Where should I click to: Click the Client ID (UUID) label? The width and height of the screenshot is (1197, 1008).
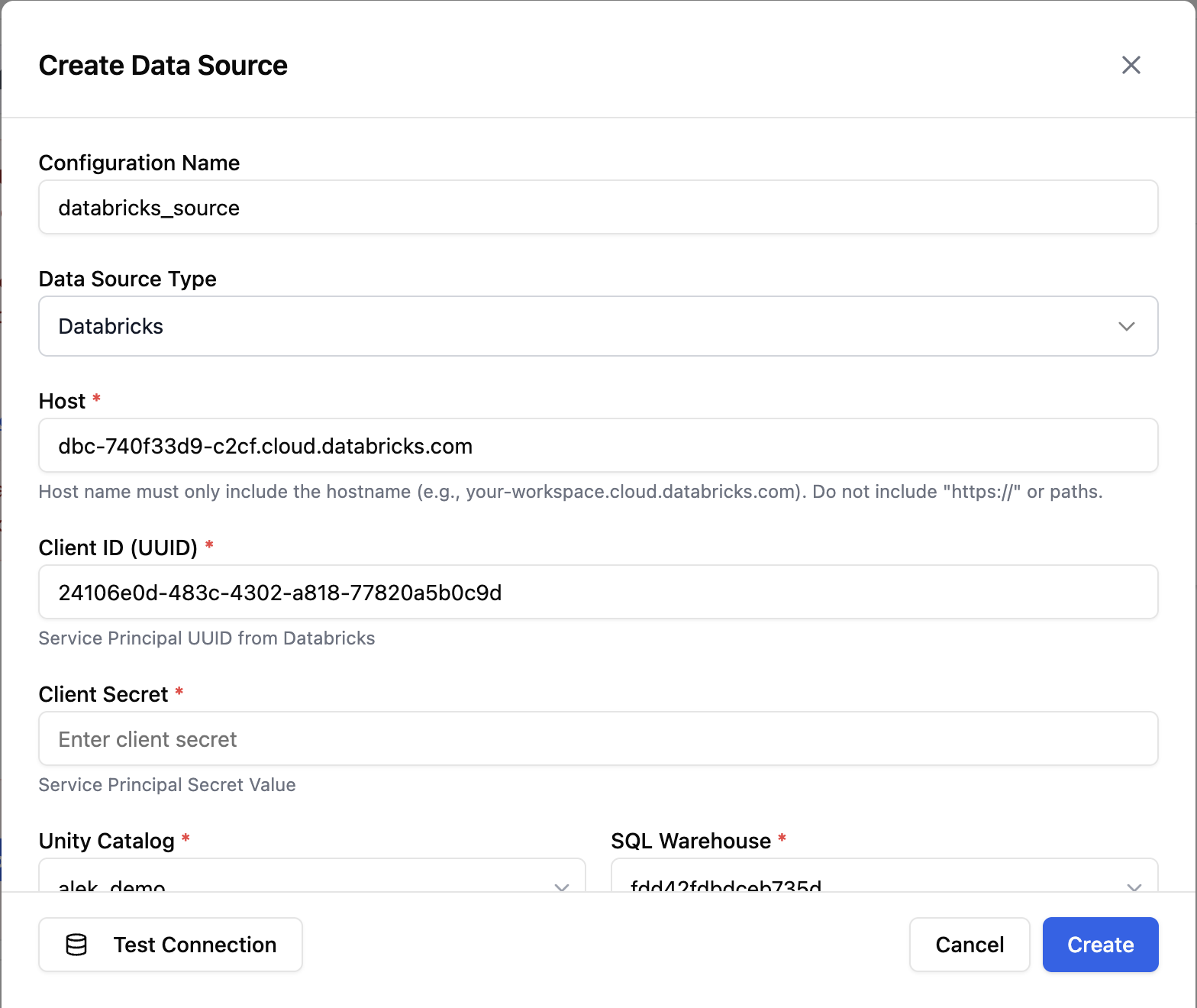118,548
